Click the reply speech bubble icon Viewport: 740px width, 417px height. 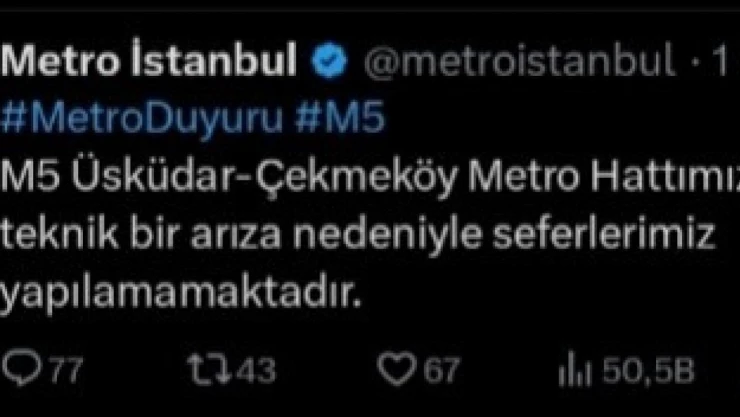[21, 369]
